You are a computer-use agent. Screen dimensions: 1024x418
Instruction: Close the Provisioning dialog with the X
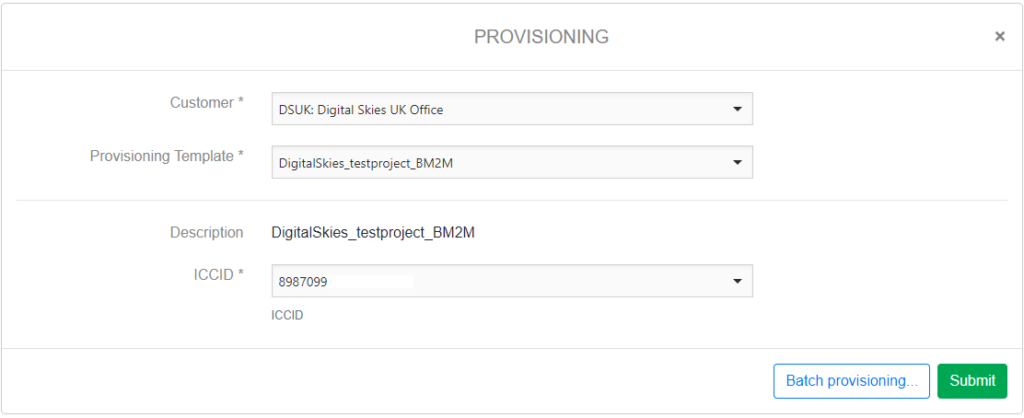[x=999, y=37]
